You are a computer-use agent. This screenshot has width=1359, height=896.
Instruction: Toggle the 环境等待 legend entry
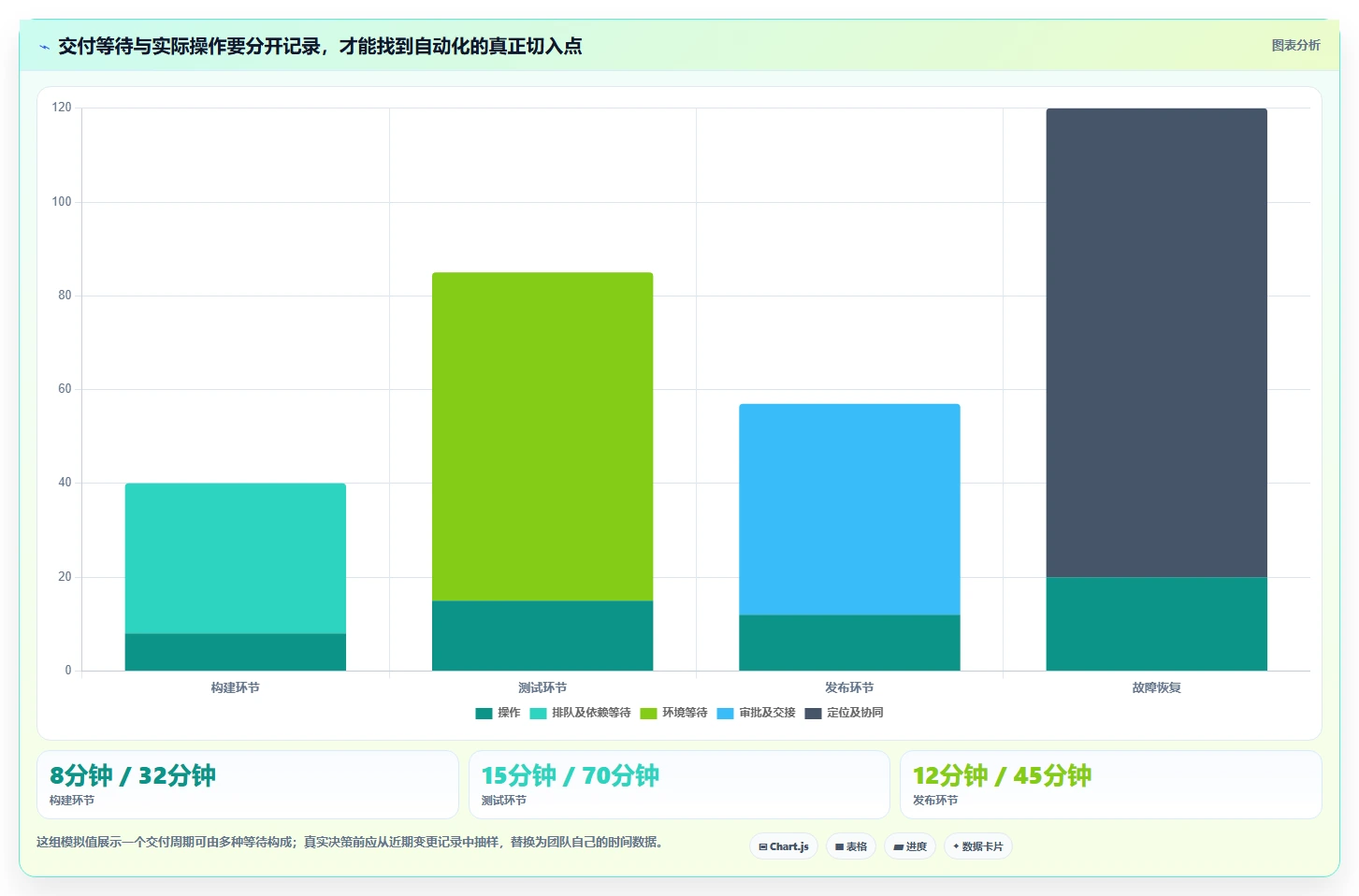click(673, 713)
